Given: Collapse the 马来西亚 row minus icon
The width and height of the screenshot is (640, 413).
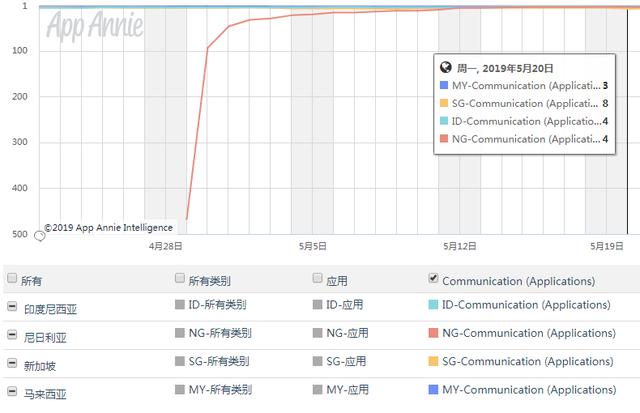Looking at the screenshot, I should [x=12, y=390].
